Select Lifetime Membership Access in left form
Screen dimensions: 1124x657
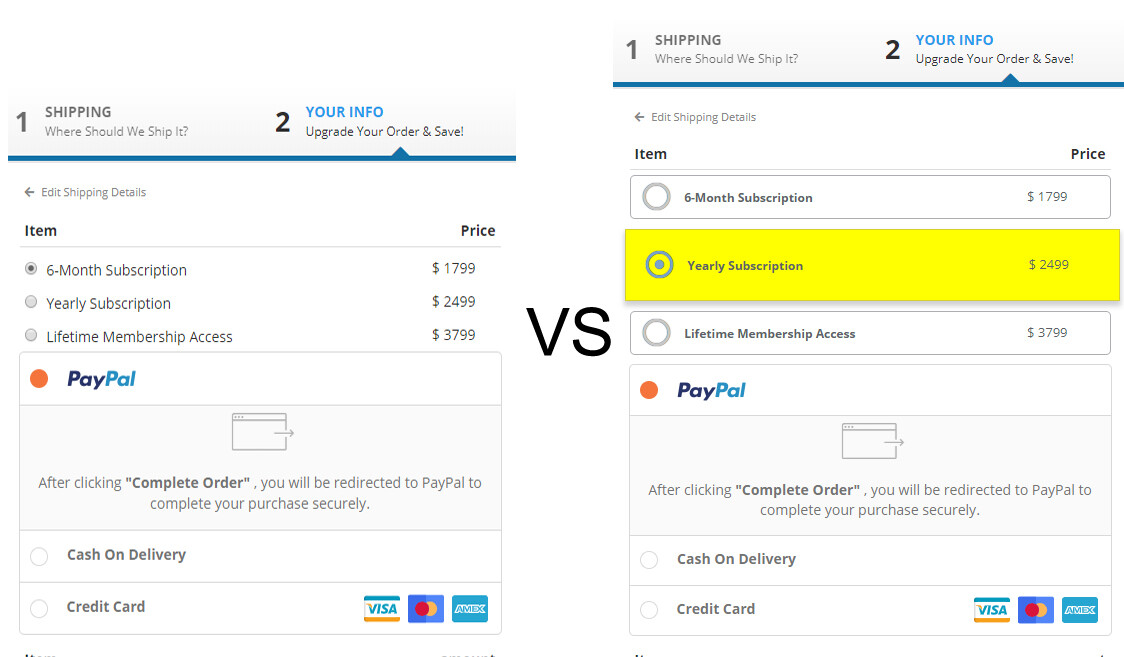tap(31, 336)
